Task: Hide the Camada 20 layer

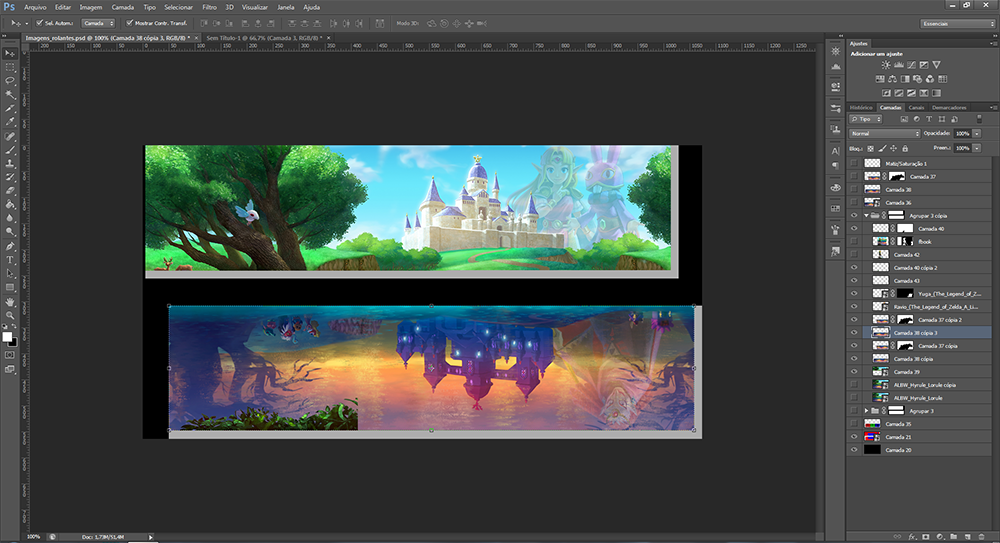Action: 854,450
